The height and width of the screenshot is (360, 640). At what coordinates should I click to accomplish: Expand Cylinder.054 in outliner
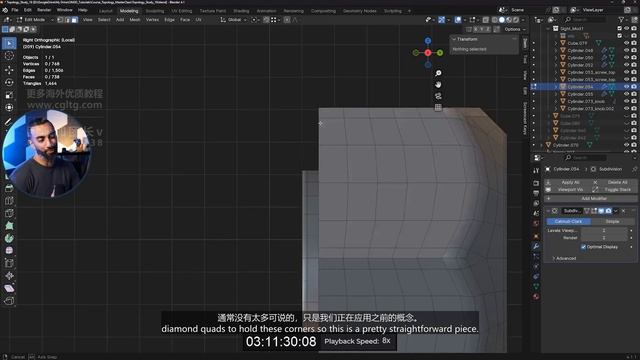pyautogui.click(x=556, y=87)
